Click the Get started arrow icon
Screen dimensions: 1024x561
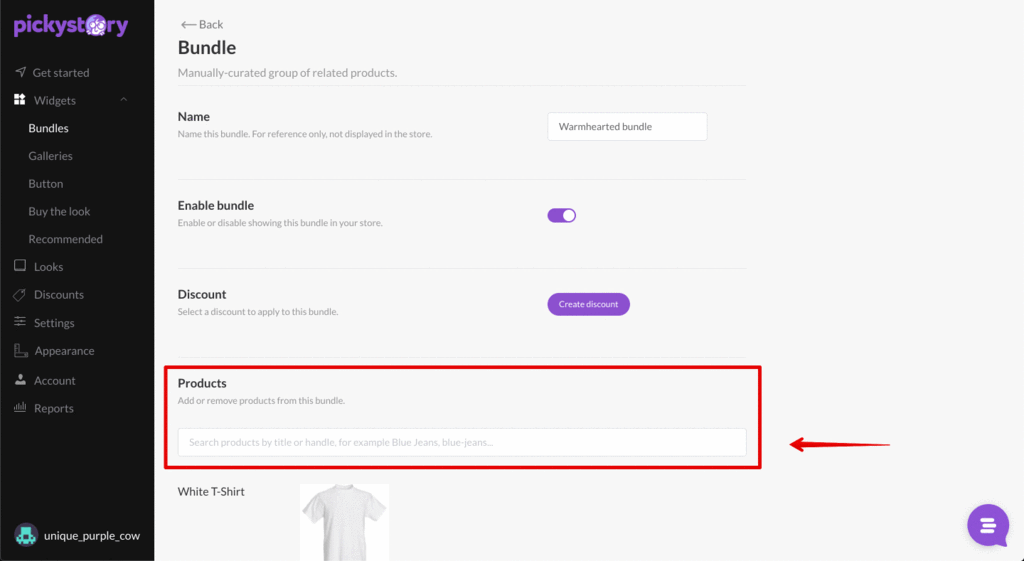(x=20, y=72)
